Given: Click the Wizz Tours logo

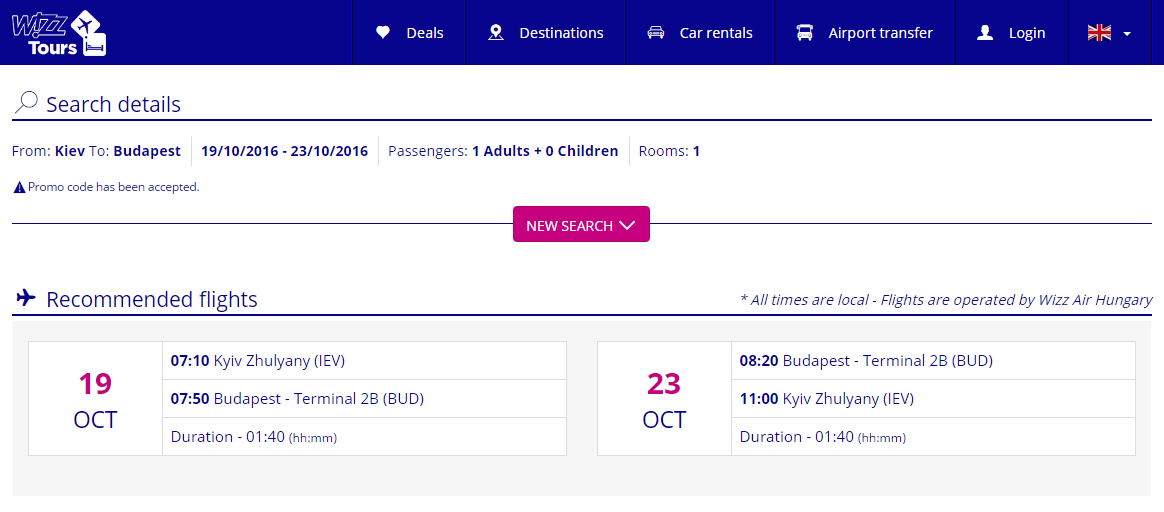Looking at the screenshot, I should [x=60, y=33].
